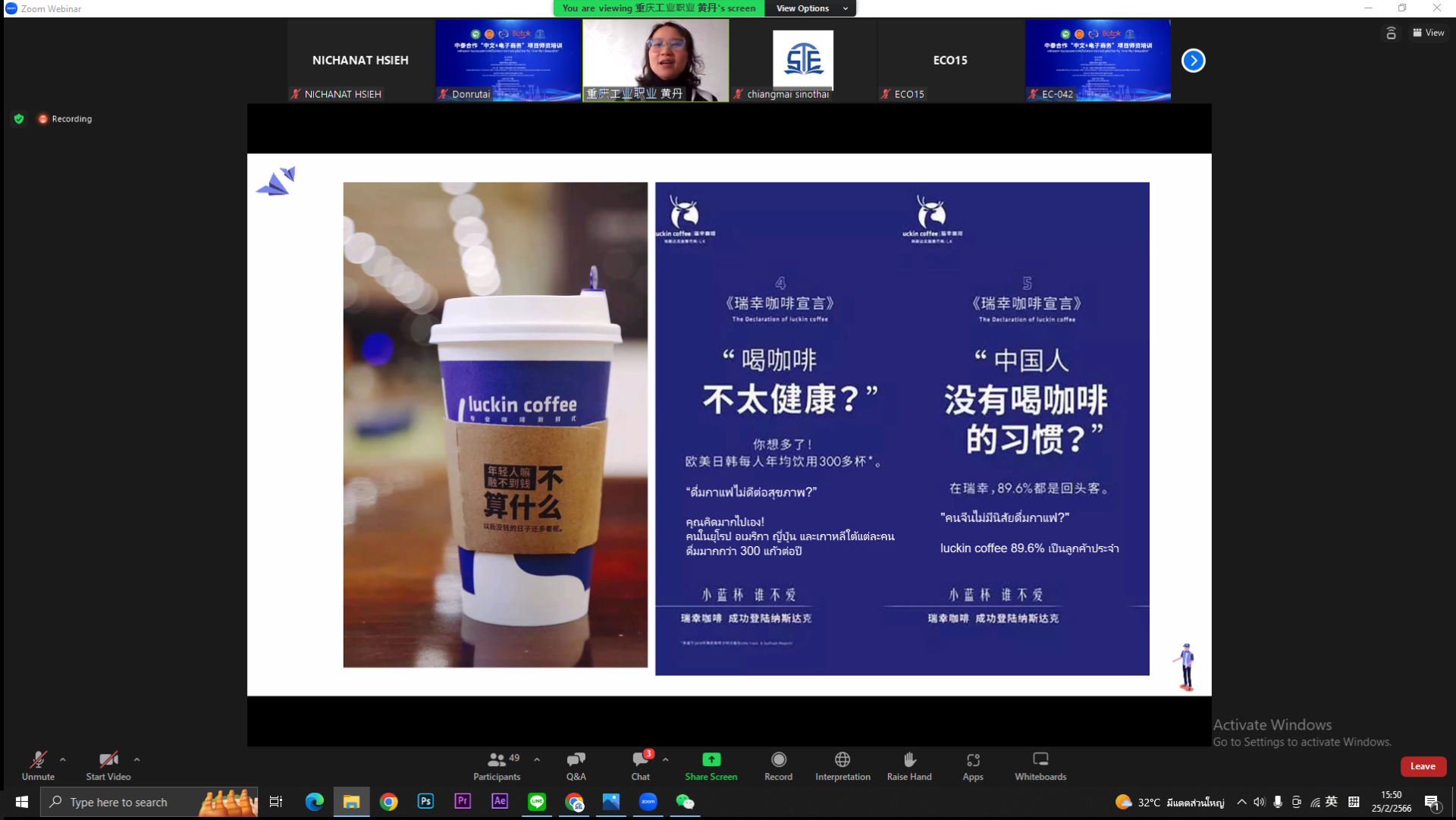The width and height of the screenshot is (1456, 820).
Task: Open the Participants panel
Action: [497, 765]
